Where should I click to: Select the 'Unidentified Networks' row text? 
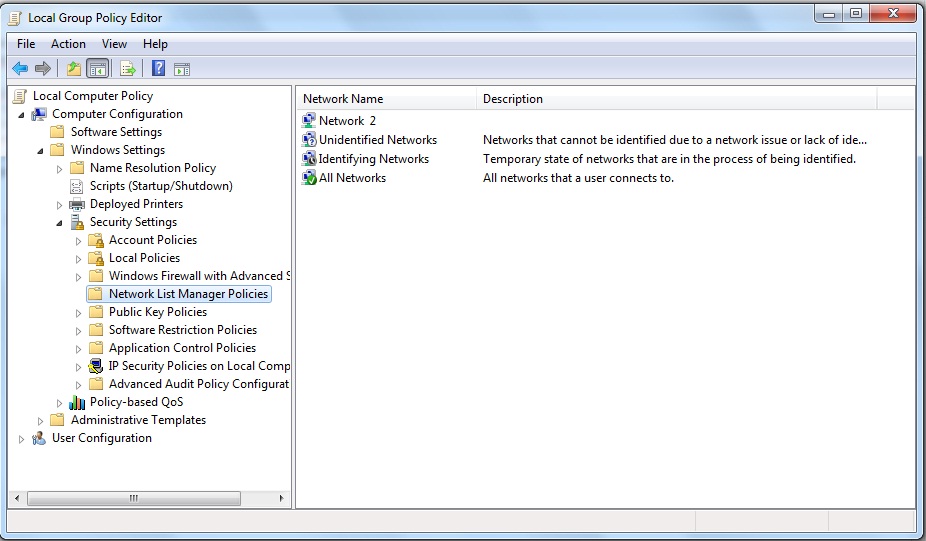coord(378,140)
